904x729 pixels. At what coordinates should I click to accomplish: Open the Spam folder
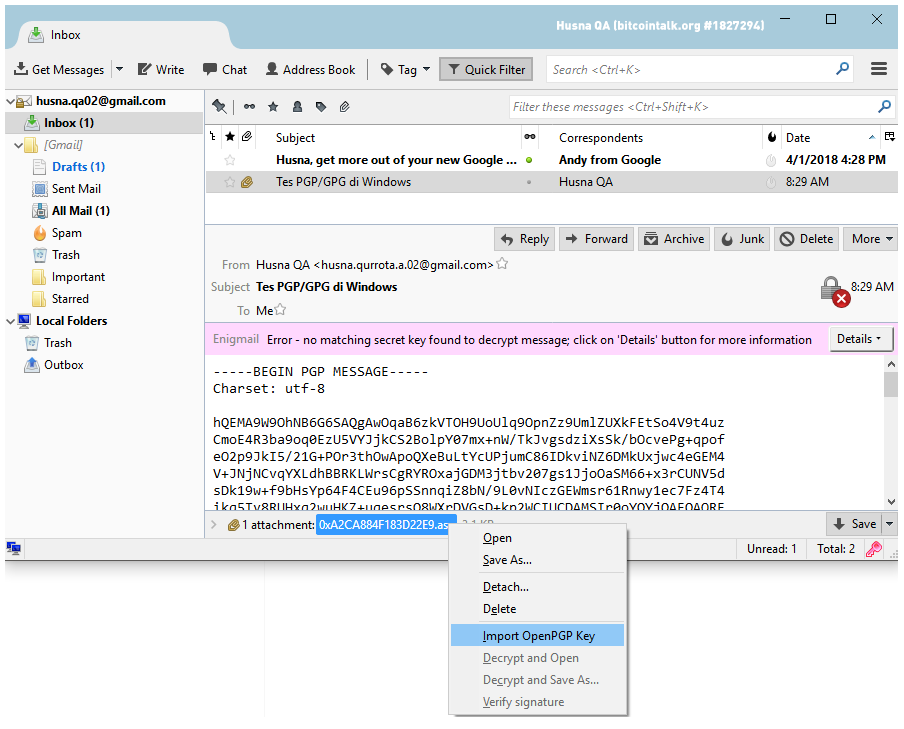point(66,232)
